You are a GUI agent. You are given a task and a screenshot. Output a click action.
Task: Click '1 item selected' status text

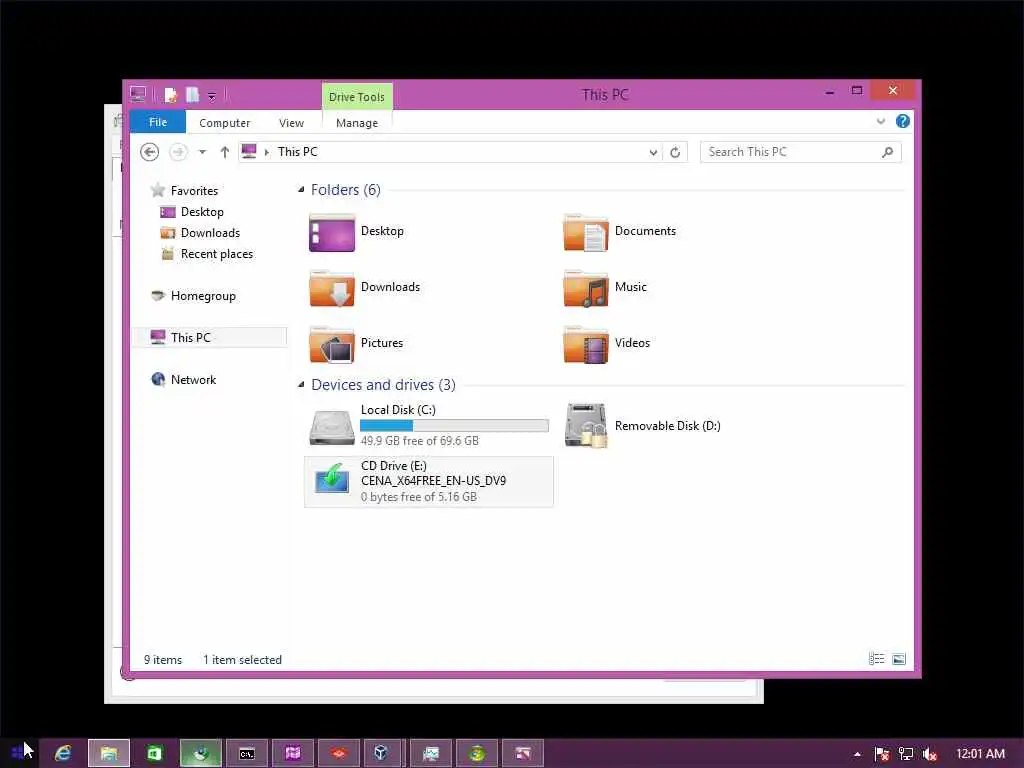(x=242, y=660)
